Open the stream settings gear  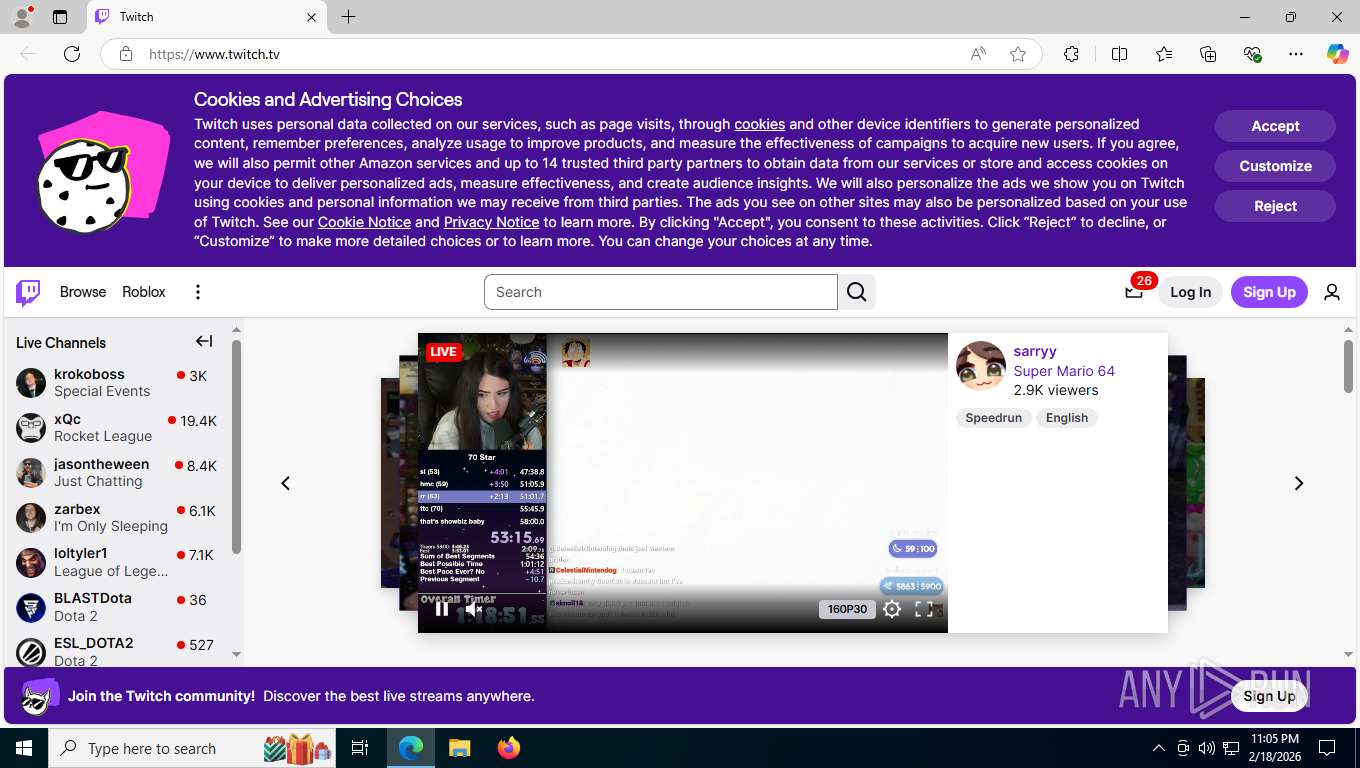892,609
